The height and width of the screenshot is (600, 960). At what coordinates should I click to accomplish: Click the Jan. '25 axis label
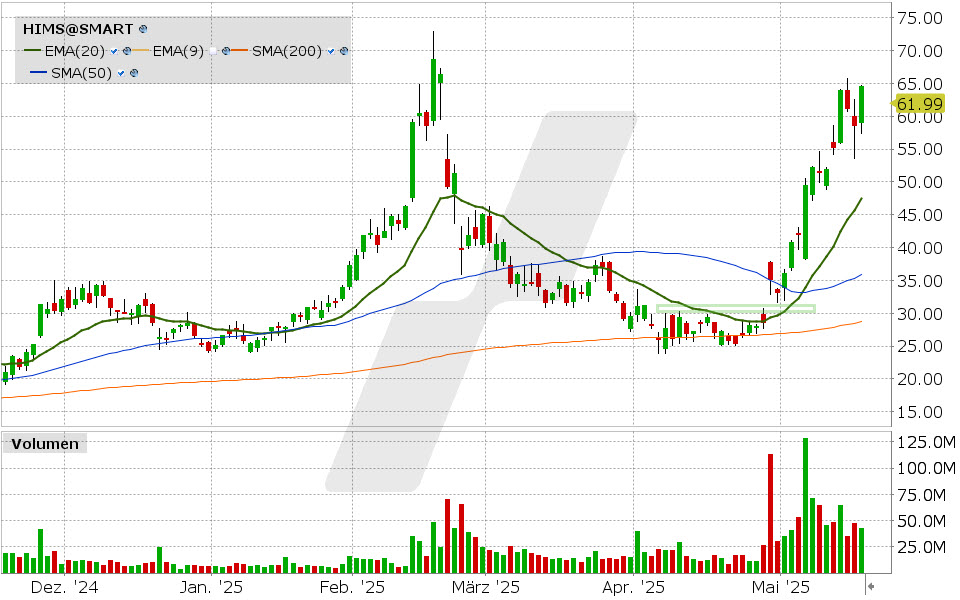tap(211, 587)
